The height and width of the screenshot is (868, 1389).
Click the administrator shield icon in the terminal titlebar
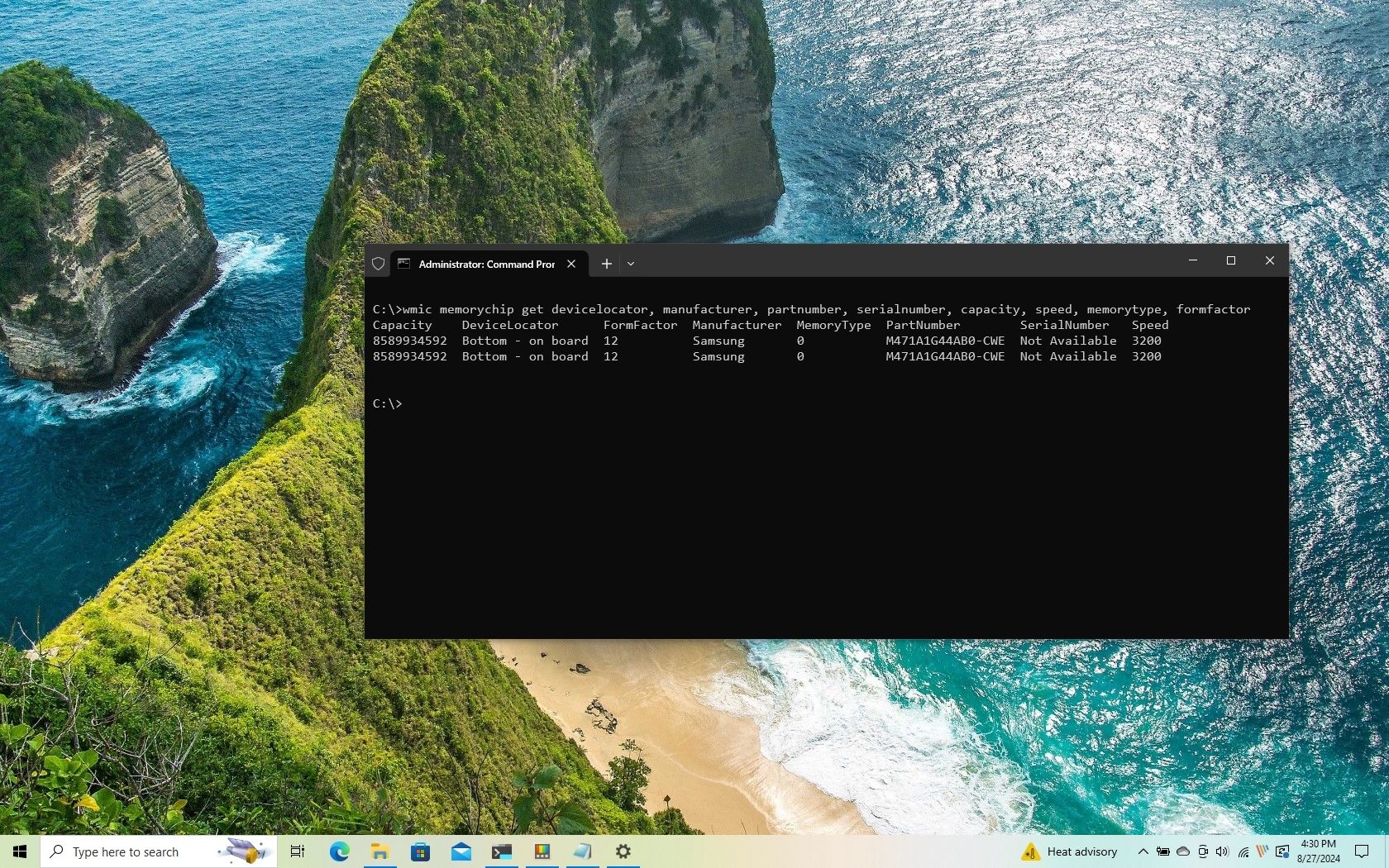pos(378,263)
